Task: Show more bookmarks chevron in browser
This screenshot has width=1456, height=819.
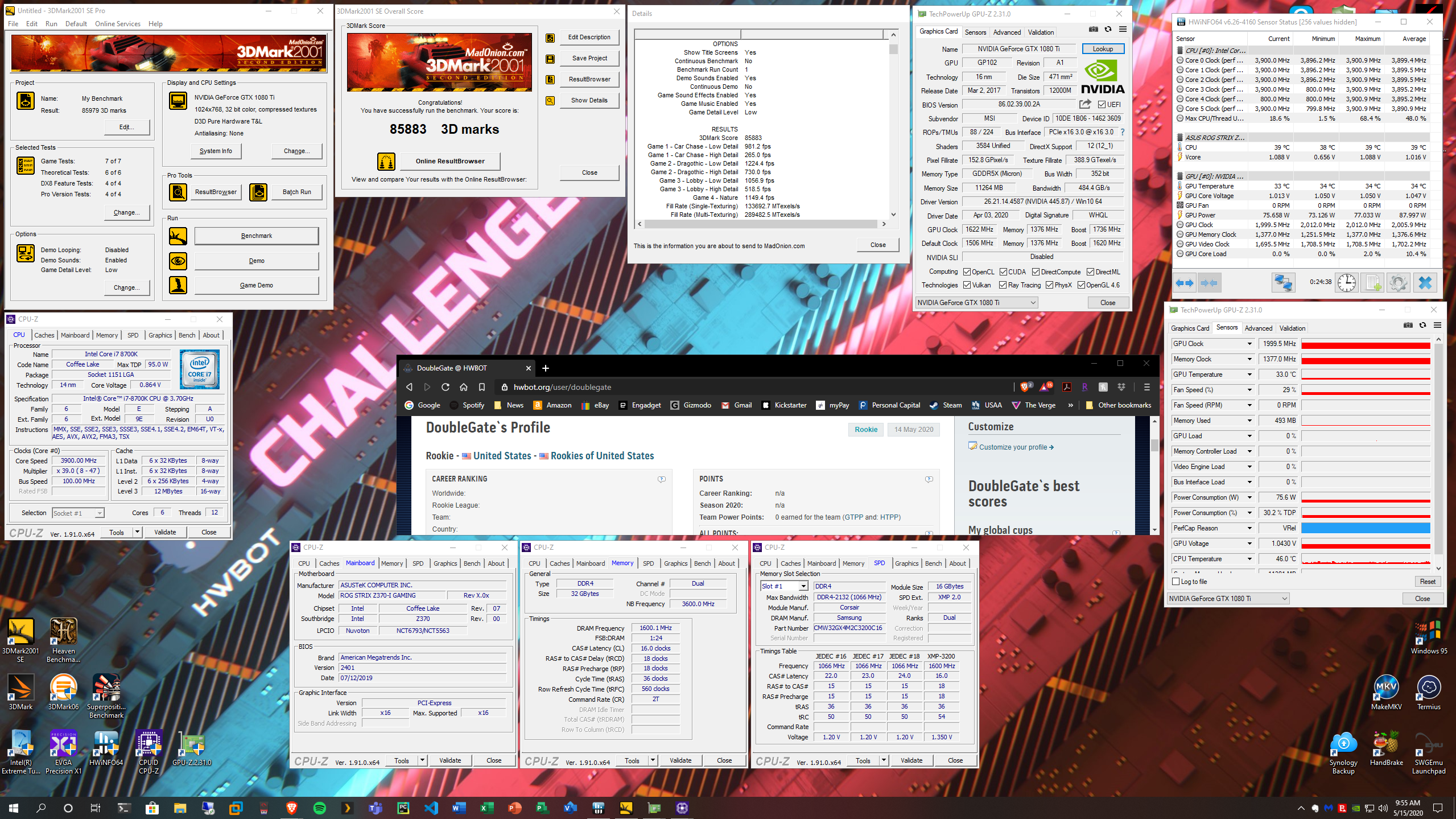Action: (x=1071, y=405)
